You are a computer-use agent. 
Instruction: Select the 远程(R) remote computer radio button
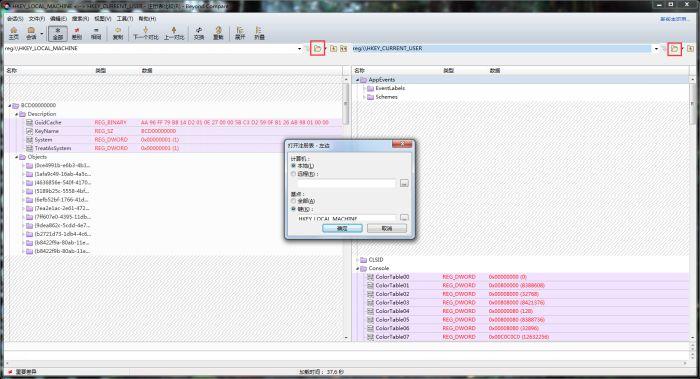click(293, 174)
